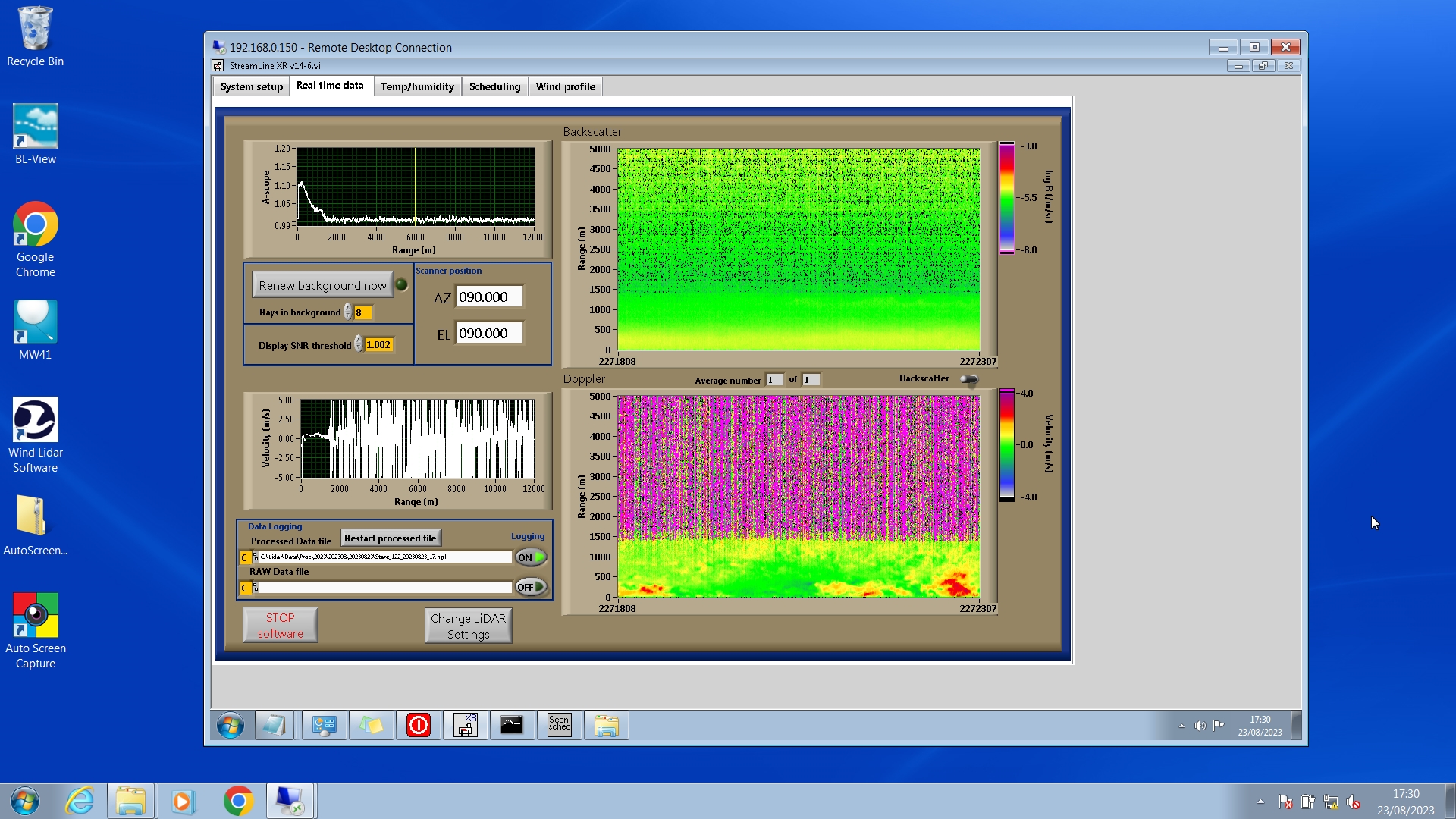Enable RAW data file logging switch
The width and height of the screenshot is (1456, 819).
531,587
